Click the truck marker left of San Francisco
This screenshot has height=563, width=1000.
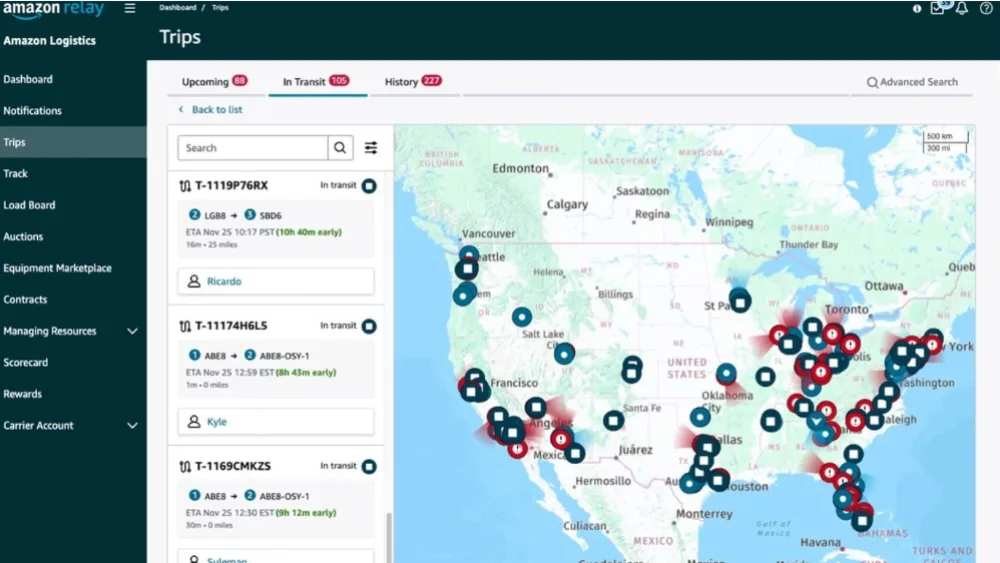(472, 390)
